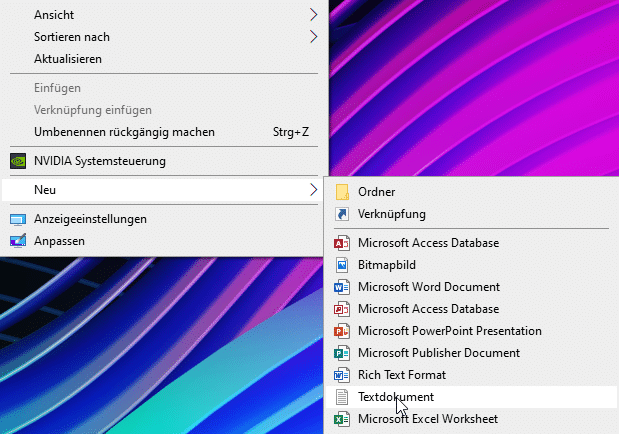
Task: Click the Neu submenu arrow
Action: click(314, 190)
